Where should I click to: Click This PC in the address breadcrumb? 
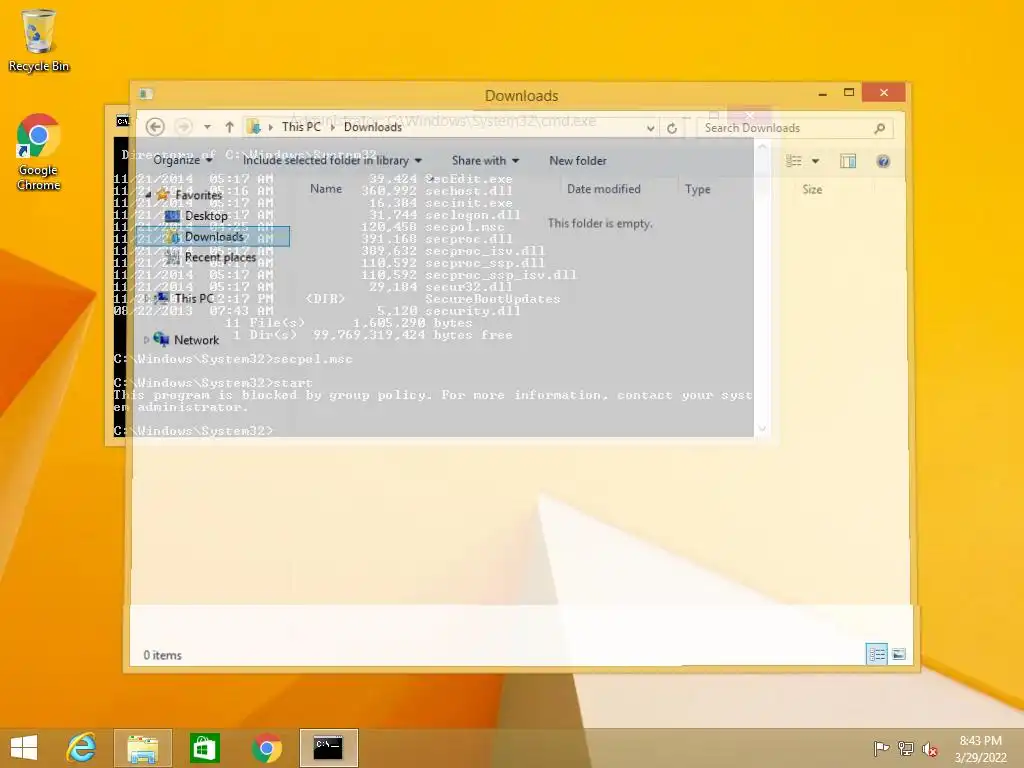click(x=301, y=127)
